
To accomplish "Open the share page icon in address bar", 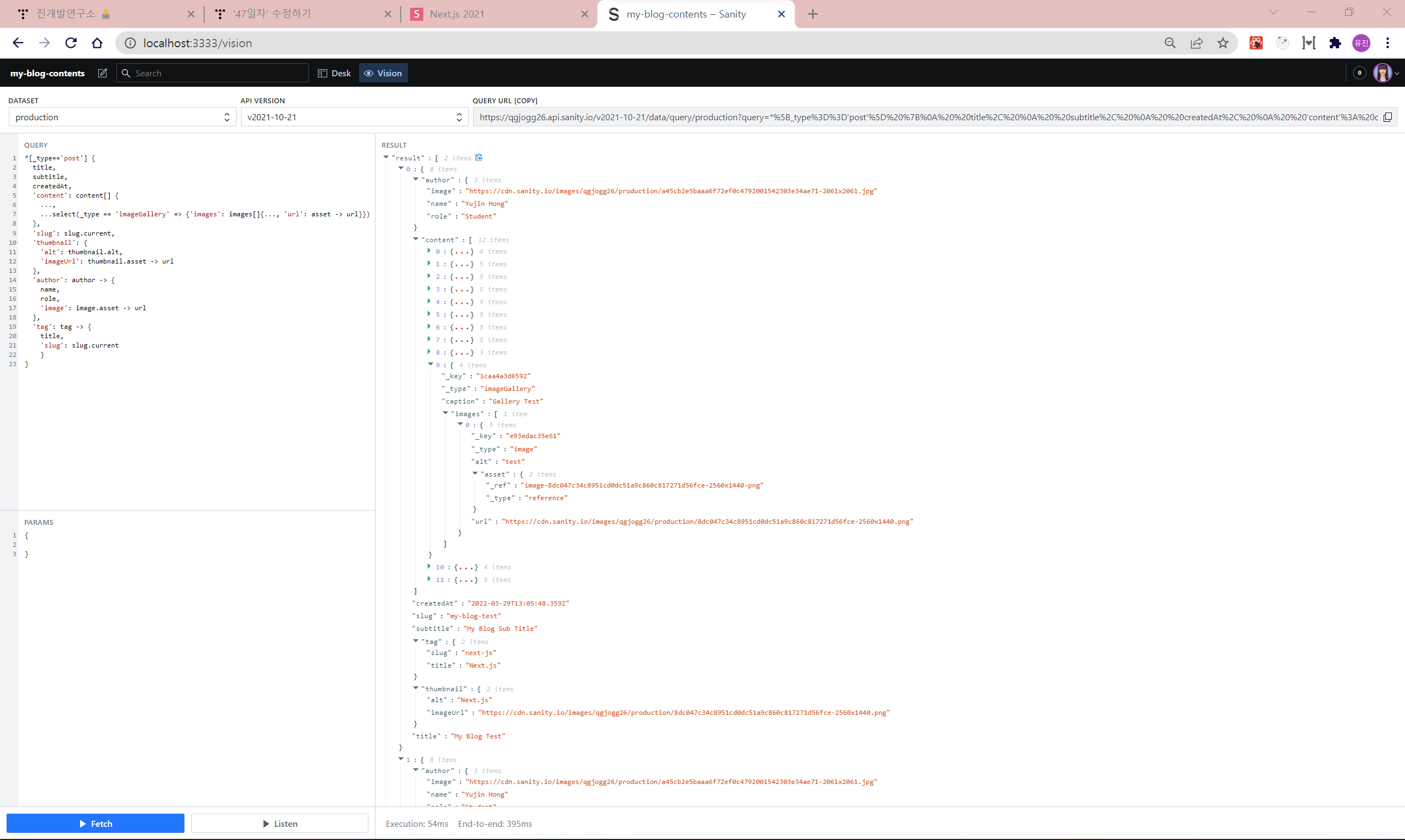I will pyautogui.click(x=1196, y=43).
